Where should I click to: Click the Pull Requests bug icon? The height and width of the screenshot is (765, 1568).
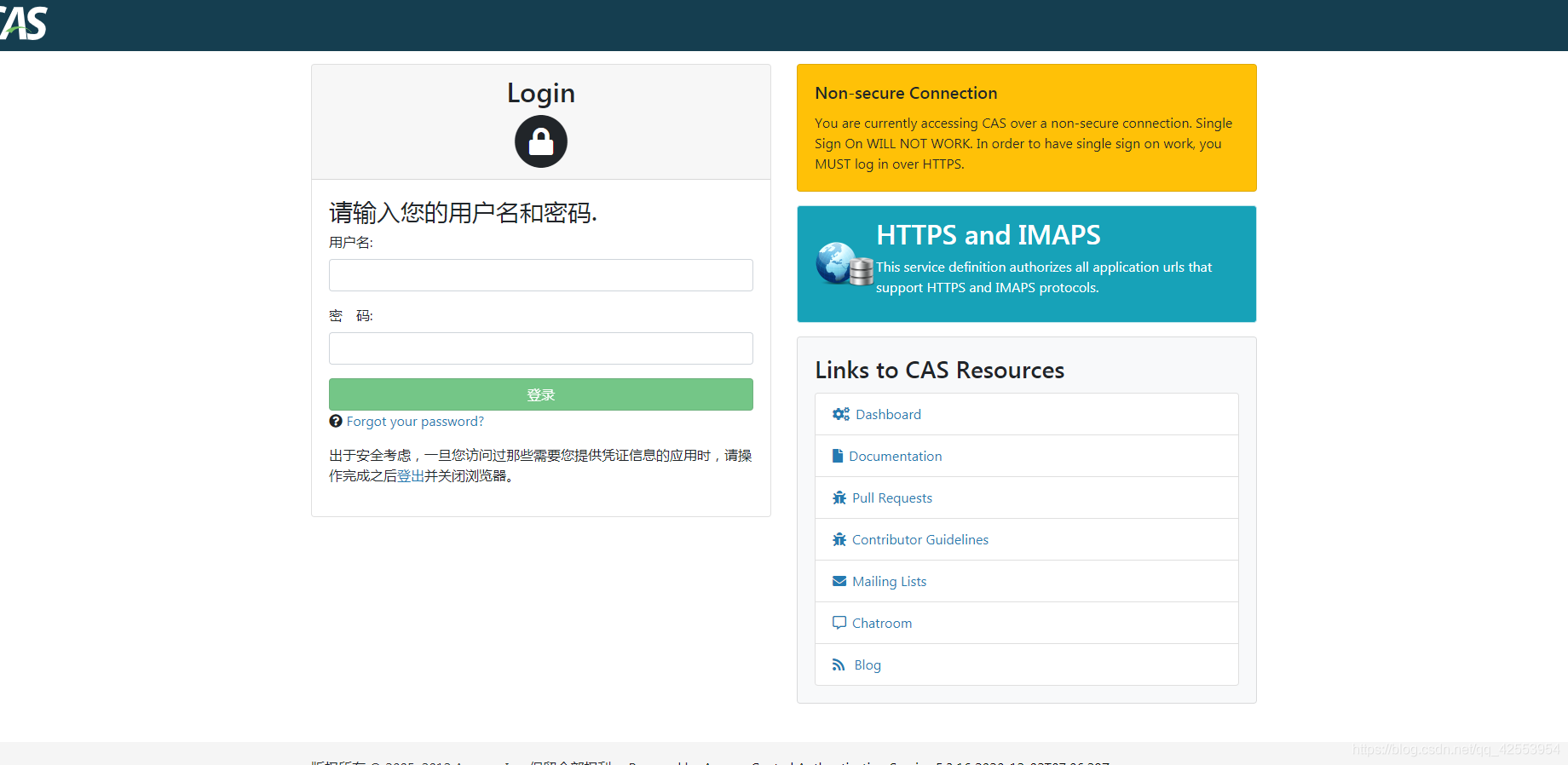pos(839,498)
